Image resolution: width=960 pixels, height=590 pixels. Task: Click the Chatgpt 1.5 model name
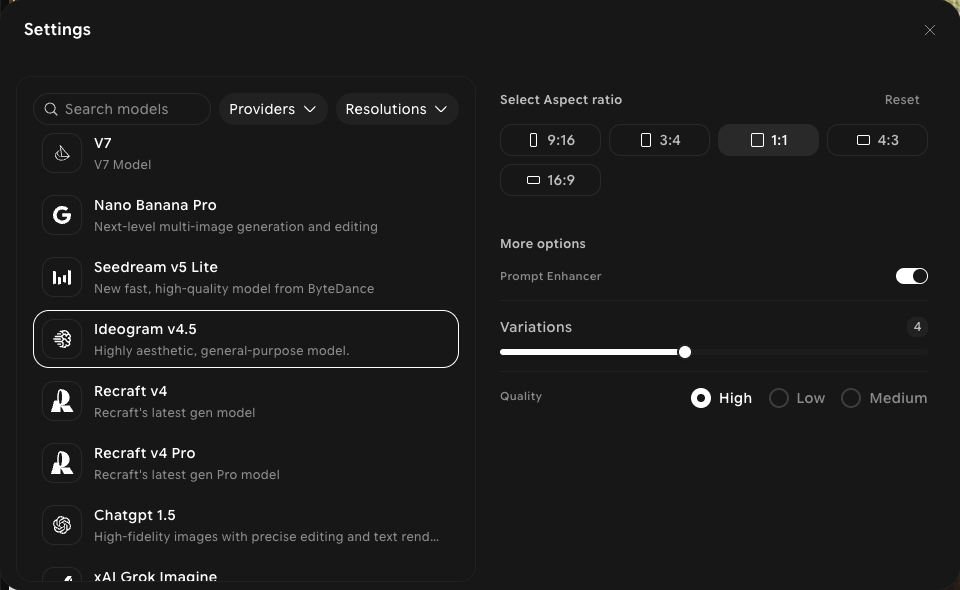point(135,515)
